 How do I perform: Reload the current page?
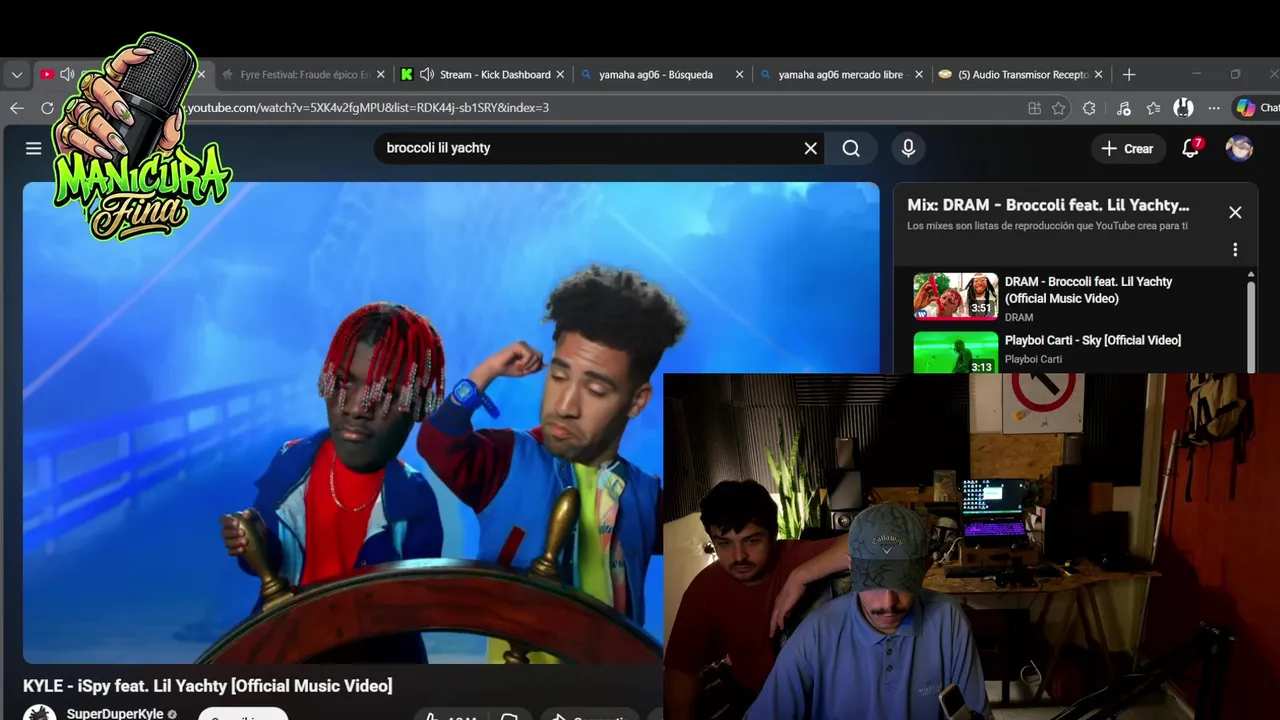47,108
